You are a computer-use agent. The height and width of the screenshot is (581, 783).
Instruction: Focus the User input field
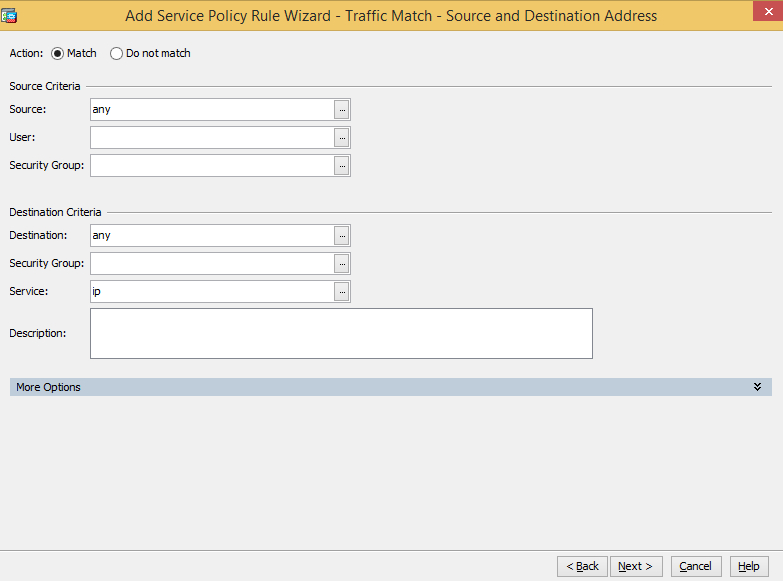(210, 137)
